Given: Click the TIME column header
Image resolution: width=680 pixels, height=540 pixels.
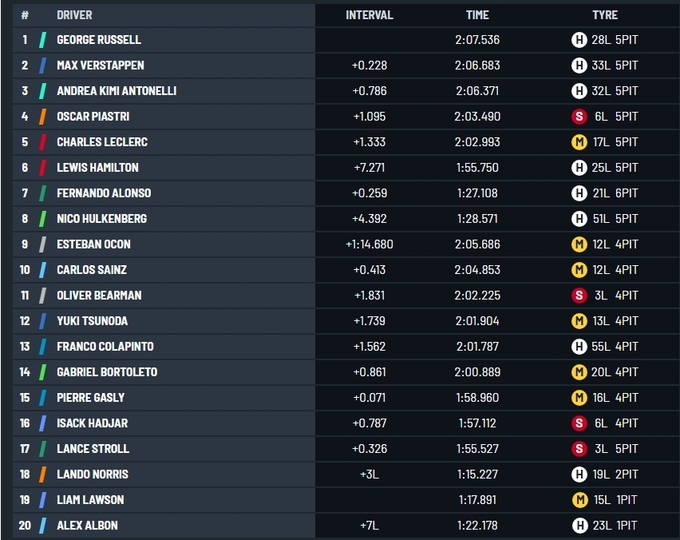Looking at the screenshot, I should tap(477, 15).
